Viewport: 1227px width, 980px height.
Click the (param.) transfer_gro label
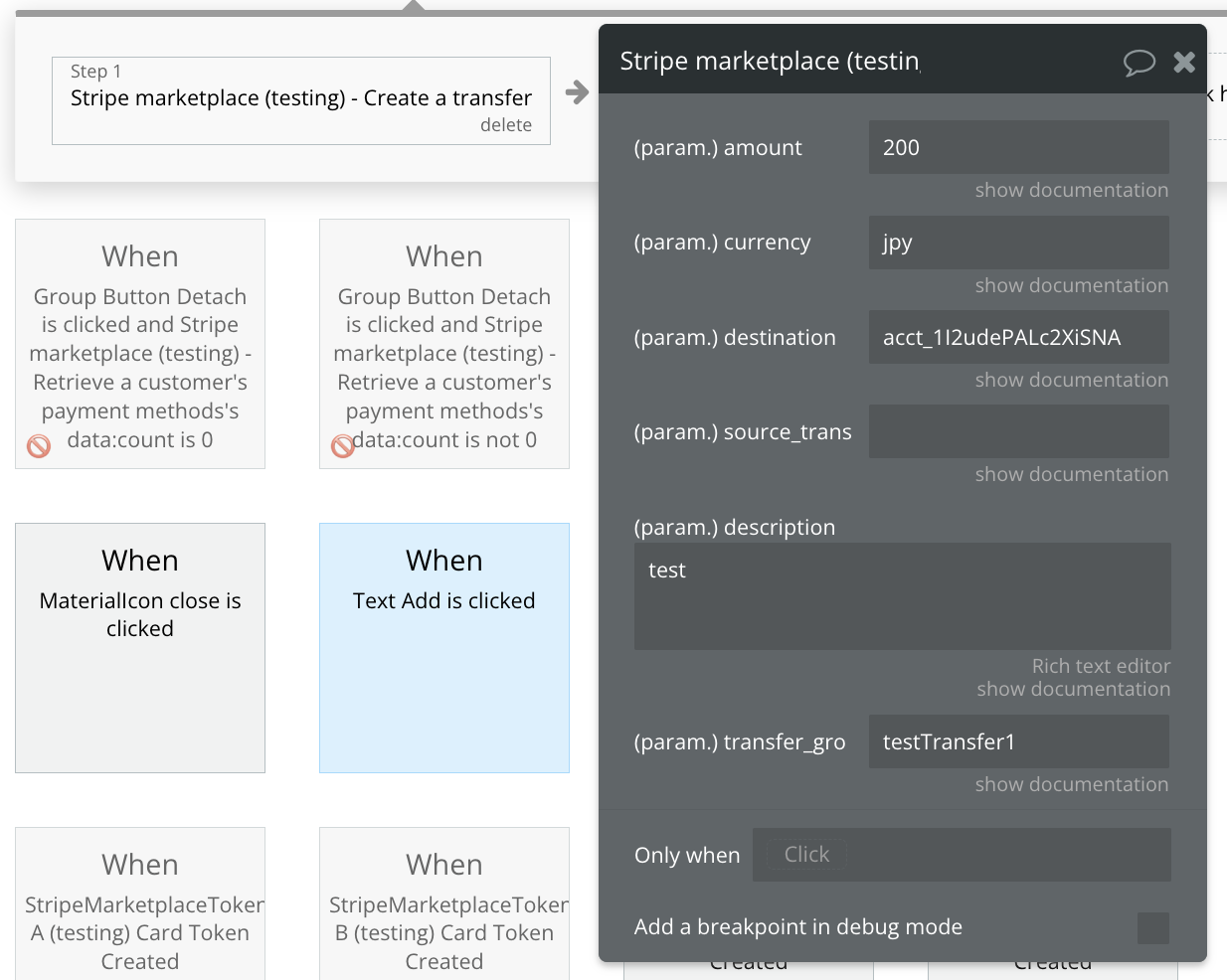tap(740, 742)
